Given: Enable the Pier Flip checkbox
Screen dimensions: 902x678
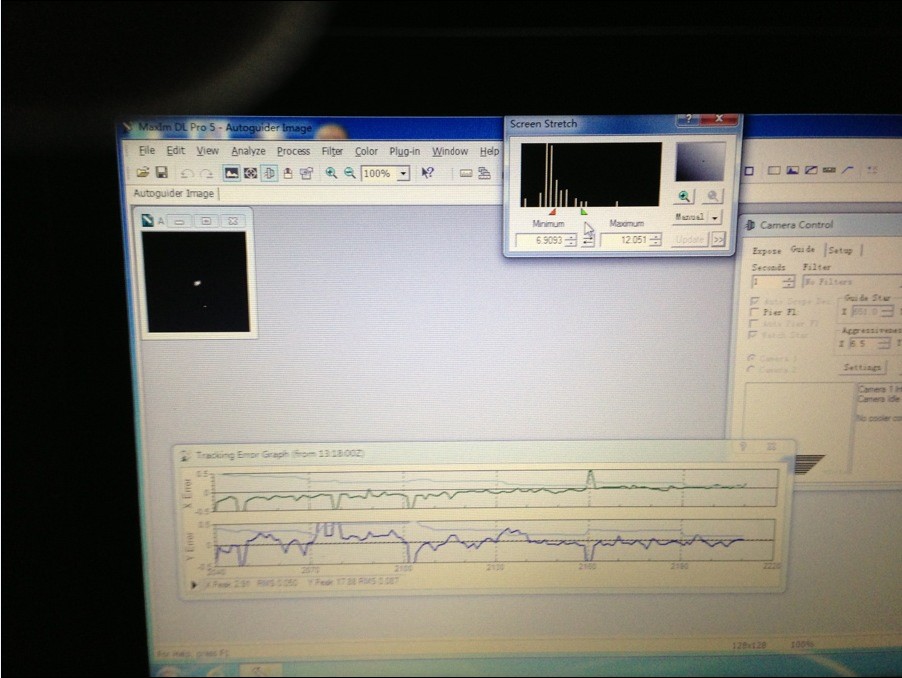Looking at the screenshot, I should [x=753, y=312].
